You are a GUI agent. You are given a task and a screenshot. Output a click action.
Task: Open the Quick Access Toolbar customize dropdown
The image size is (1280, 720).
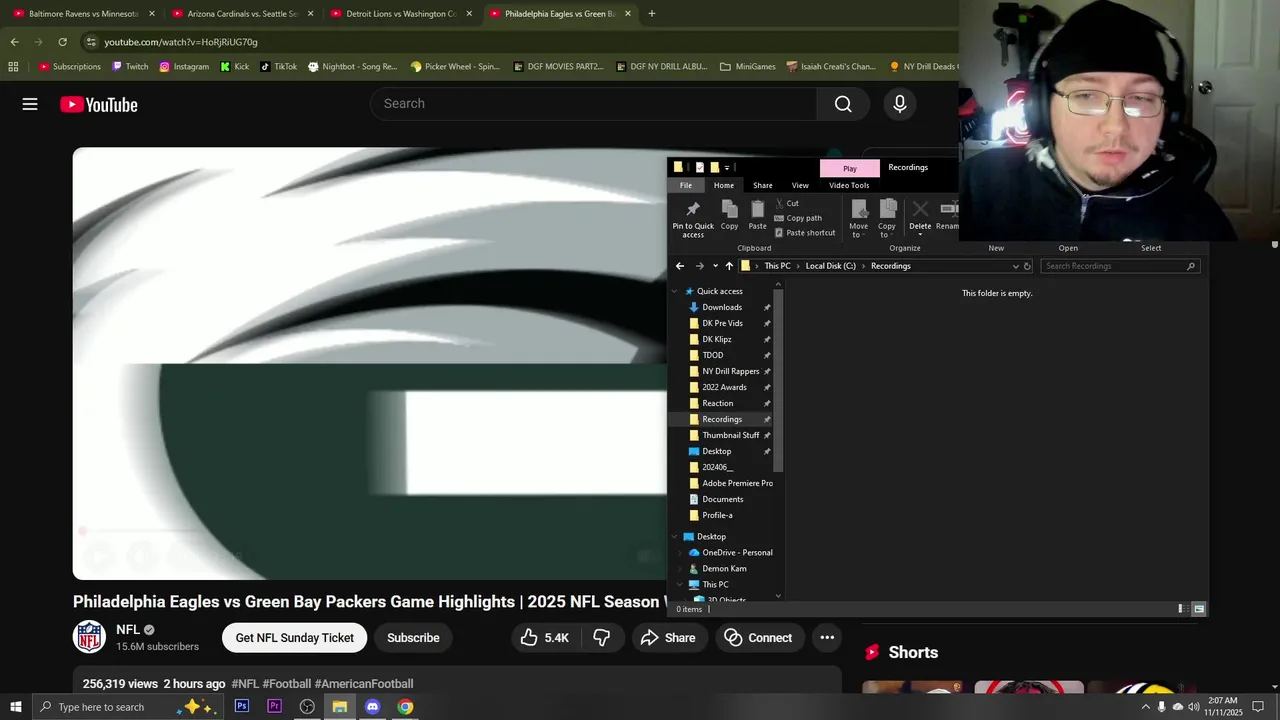click(727, 167)
